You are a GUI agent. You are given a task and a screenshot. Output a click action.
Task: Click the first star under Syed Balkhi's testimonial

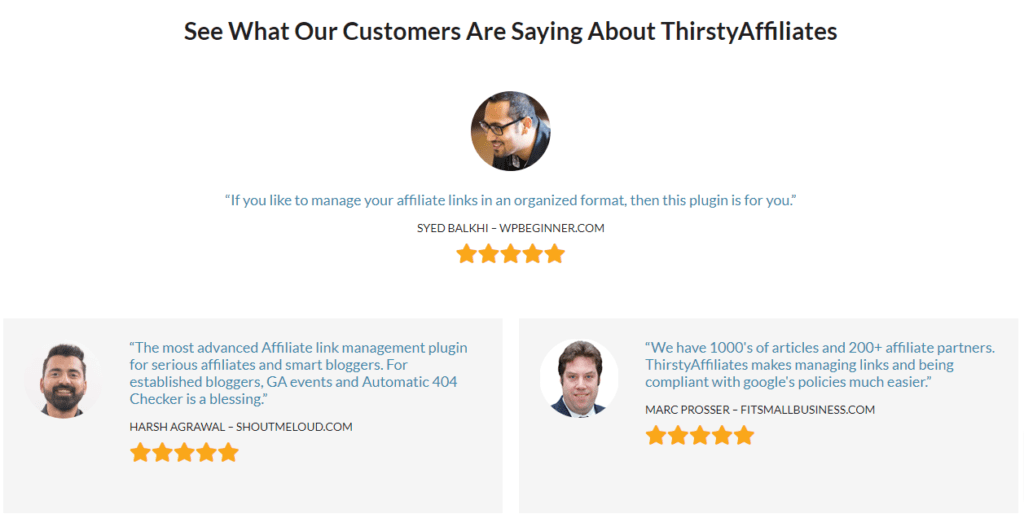[x=467, y=254]
